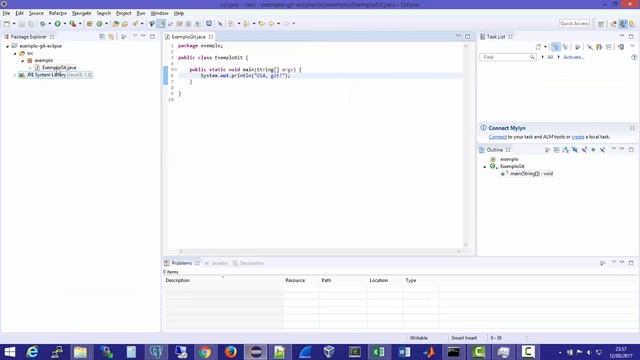
Task: Open Chrome from the taskbar
Action: coord(205,352)
